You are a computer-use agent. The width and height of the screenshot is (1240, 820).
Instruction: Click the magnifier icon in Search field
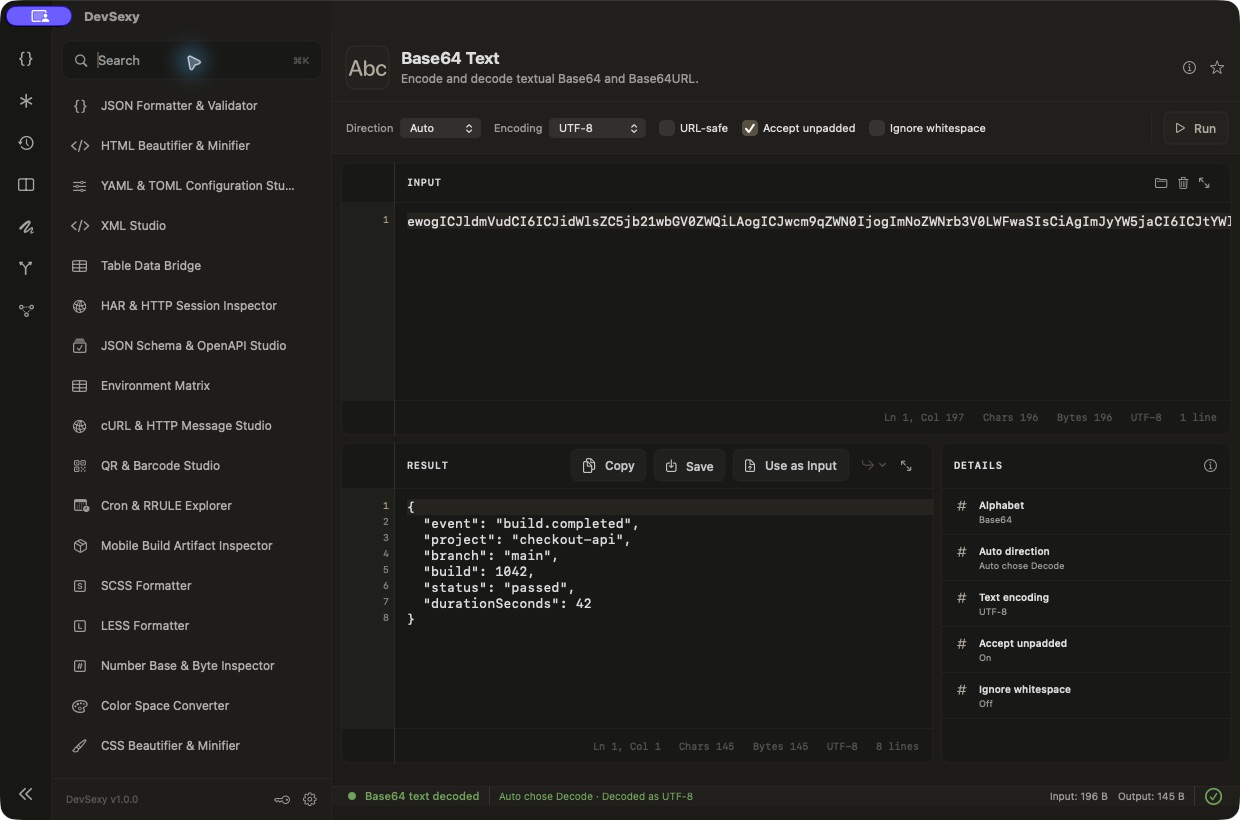pyautogui.click(x=81, y=61)
